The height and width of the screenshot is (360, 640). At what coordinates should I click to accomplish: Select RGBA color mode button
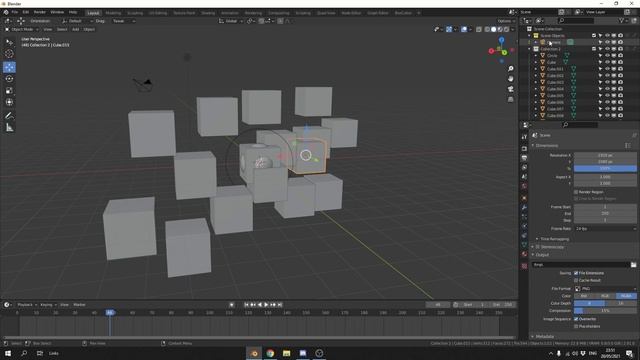626,296
